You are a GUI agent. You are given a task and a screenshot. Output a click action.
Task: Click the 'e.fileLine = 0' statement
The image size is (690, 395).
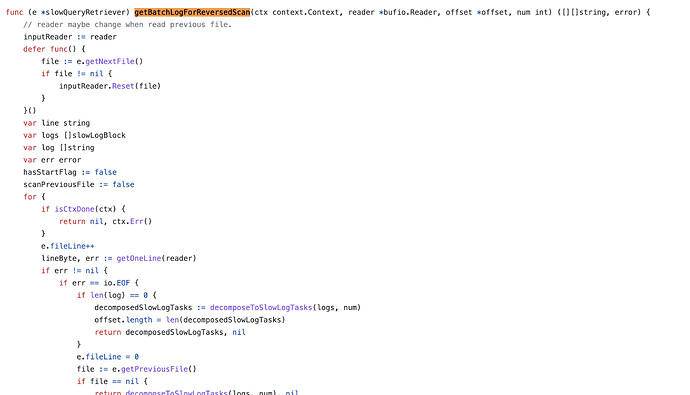pyautogui.click(x=108, y=357)
